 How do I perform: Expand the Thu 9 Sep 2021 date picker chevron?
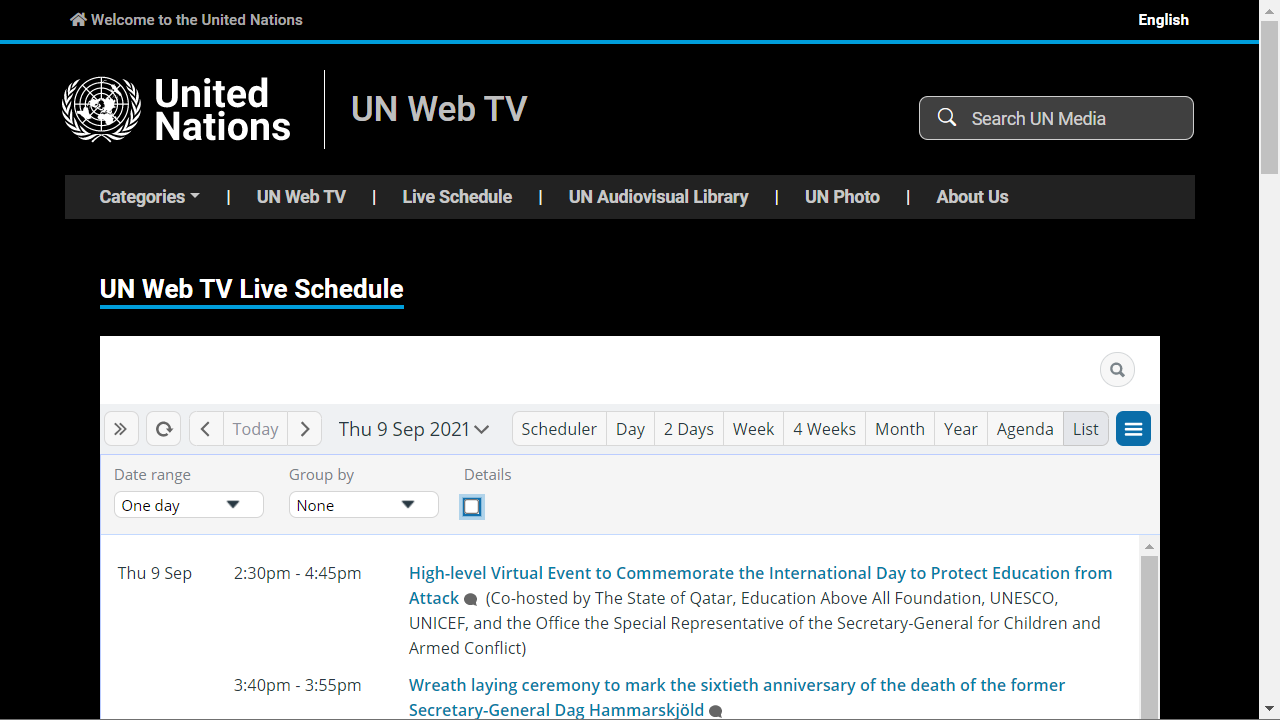pos(482,429)
